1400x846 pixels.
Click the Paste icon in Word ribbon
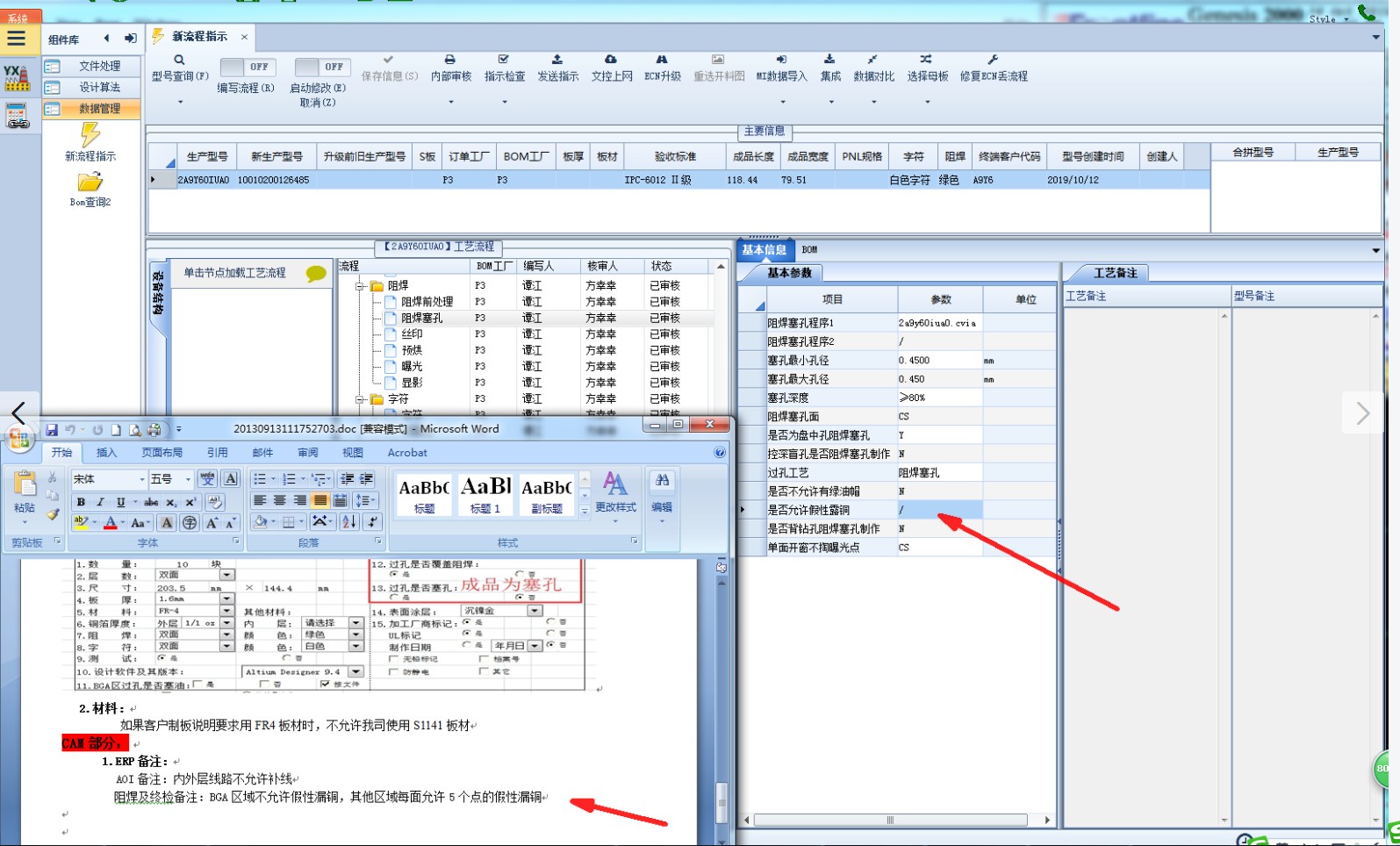click(25, 485)
